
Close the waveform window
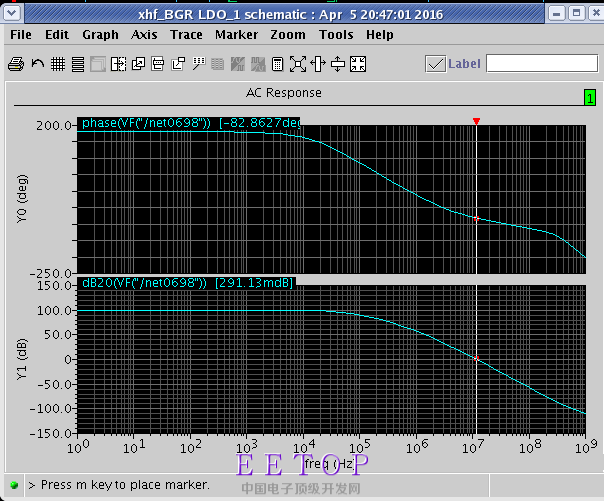(596, 14)
